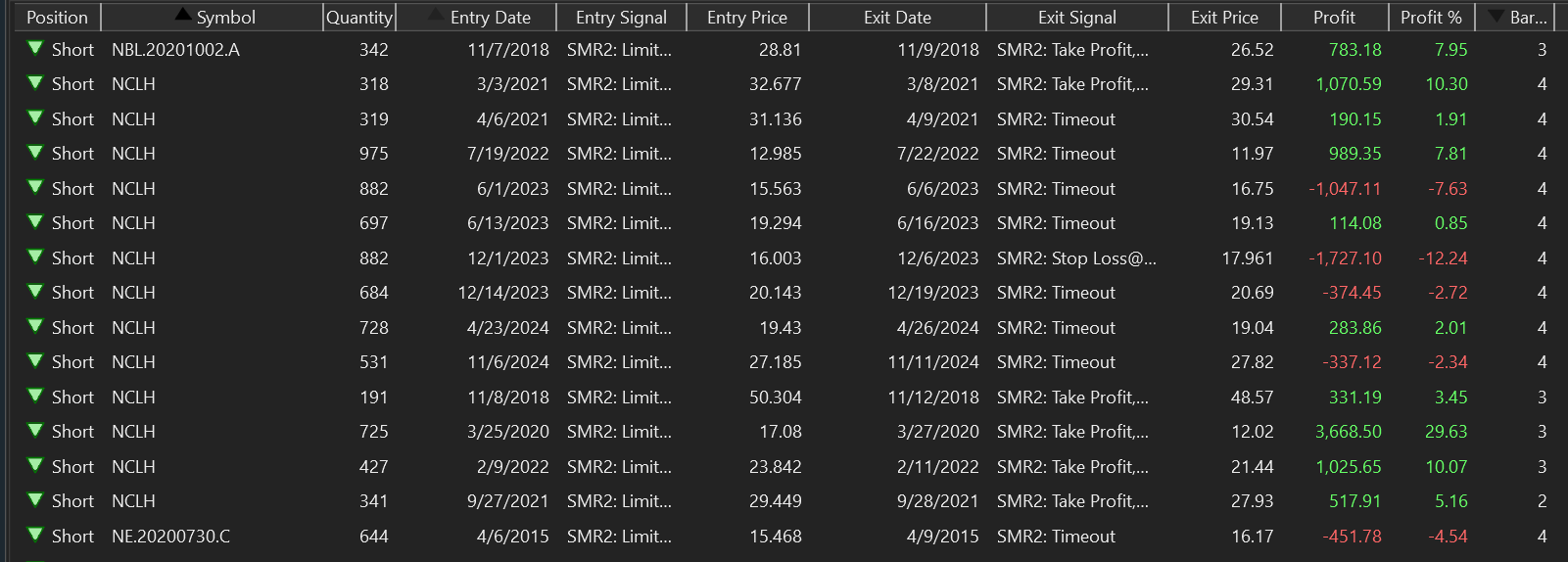Screen dimensions: 1568x562
Task: Click Short arrow icon of 9/27/2021 NCLH trade
Action: click(35, 499)
